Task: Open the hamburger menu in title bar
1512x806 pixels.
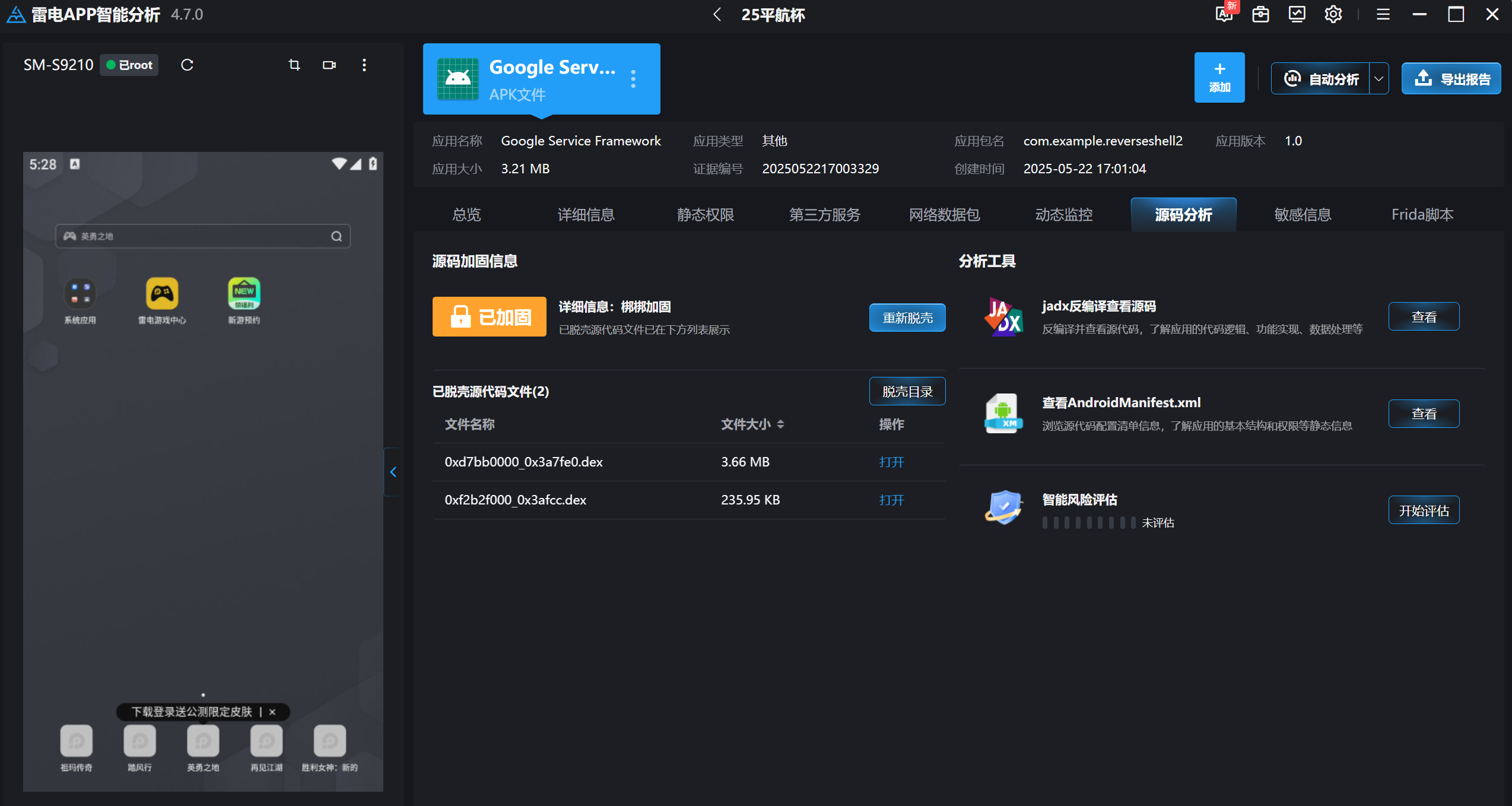Action: click(x=1383, y=14)
